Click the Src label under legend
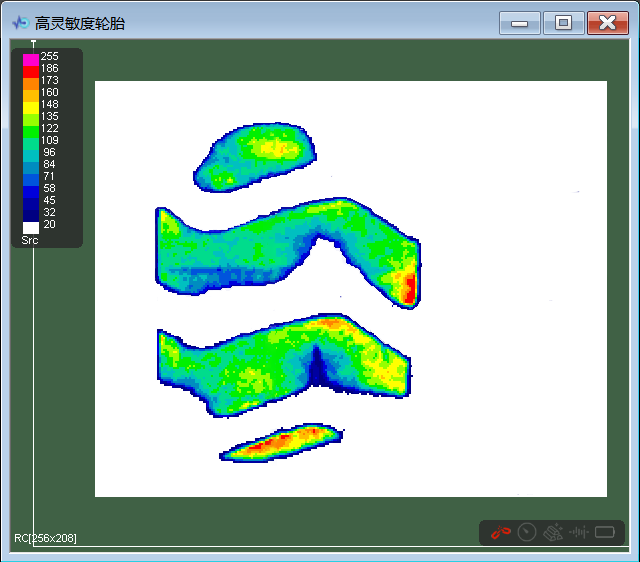 pos(30,240)
